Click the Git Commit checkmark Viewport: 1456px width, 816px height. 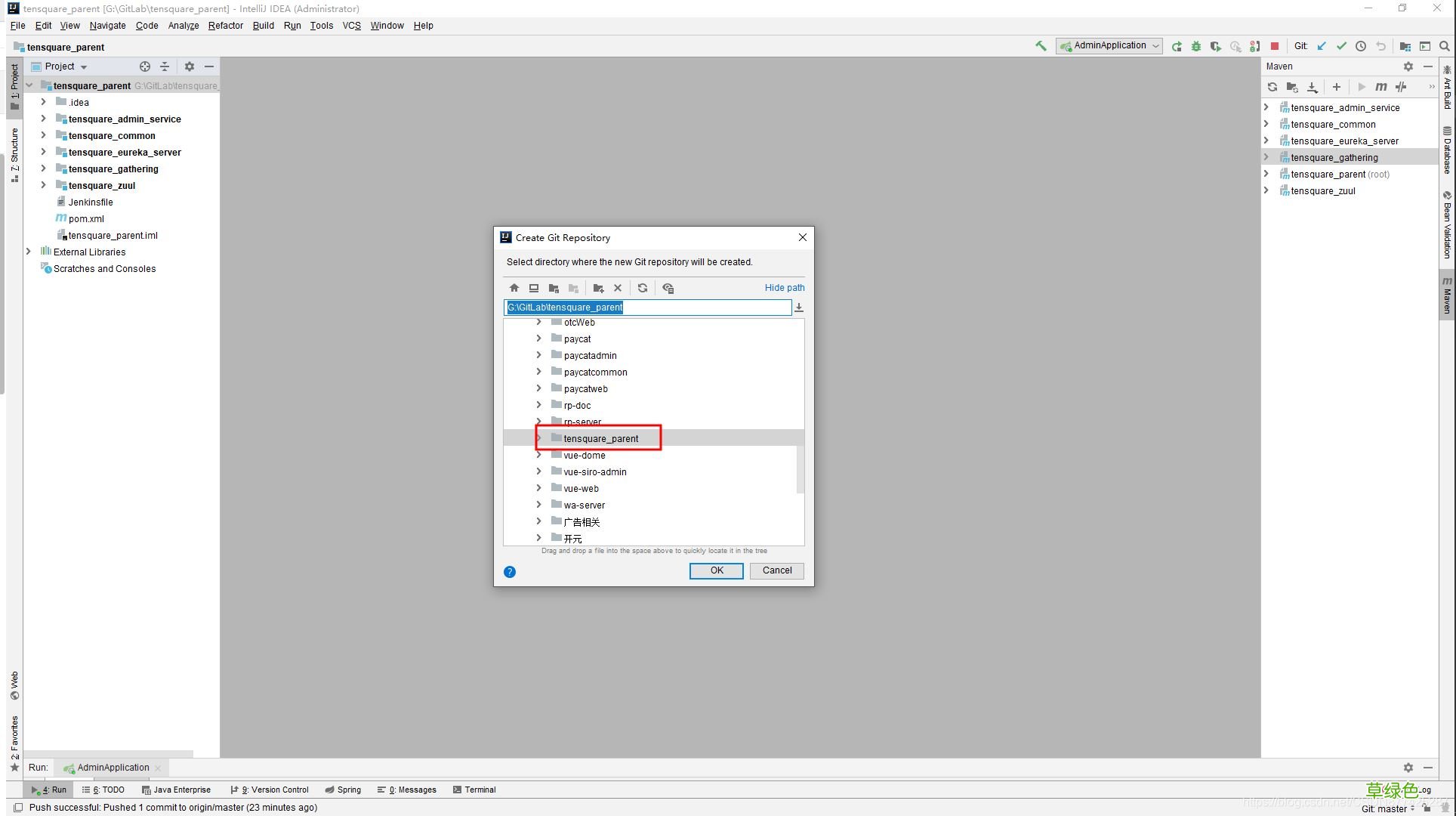pyautogui.click(x=1341, y=46)
